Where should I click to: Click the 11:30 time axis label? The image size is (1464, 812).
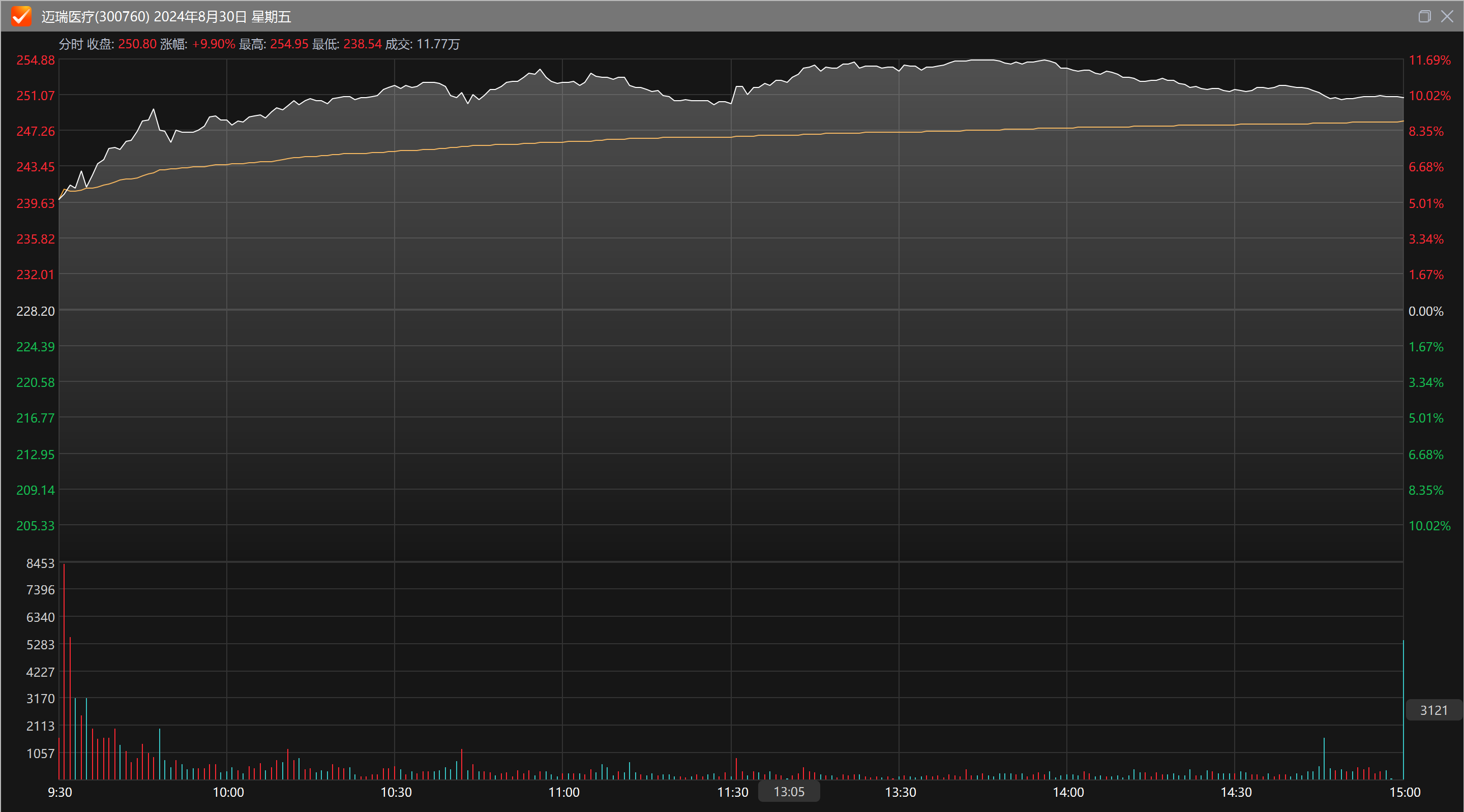pyautogui.click(x=732, y=792)
